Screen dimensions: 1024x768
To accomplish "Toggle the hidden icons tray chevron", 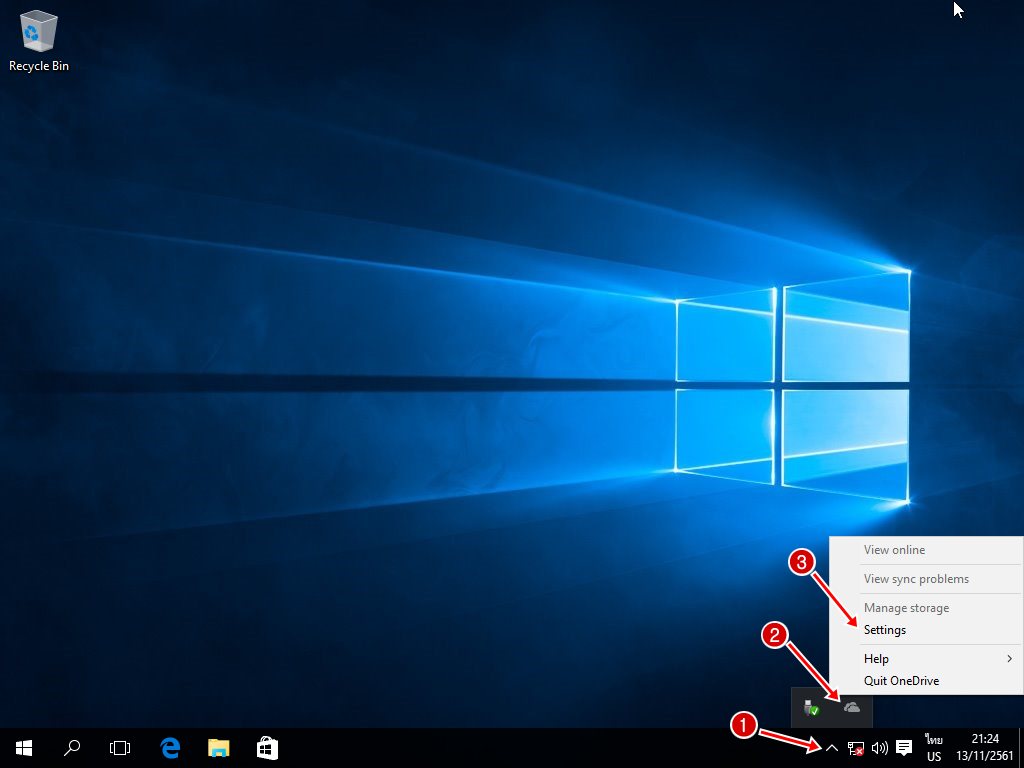I will [831, 748].
